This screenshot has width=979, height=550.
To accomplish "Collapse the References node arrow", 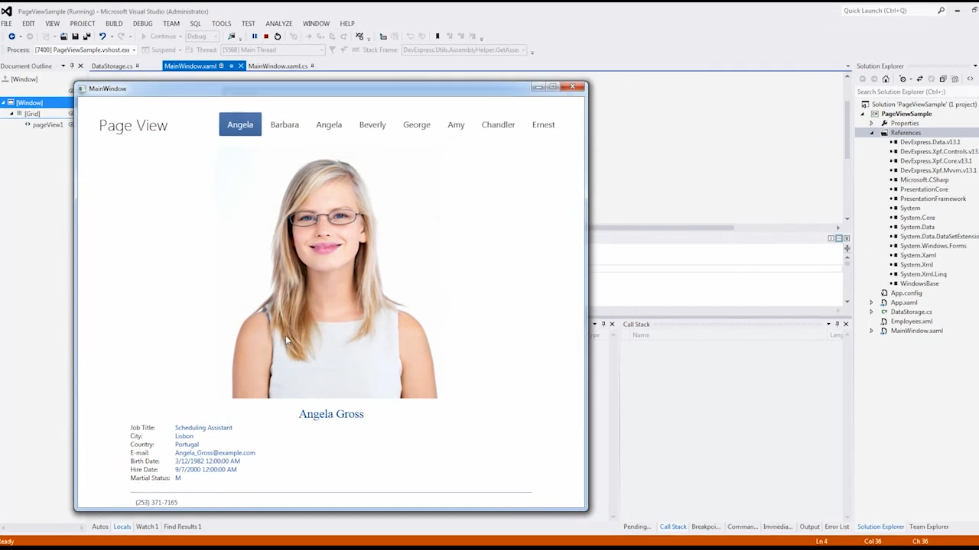I will tap(872, 133).
